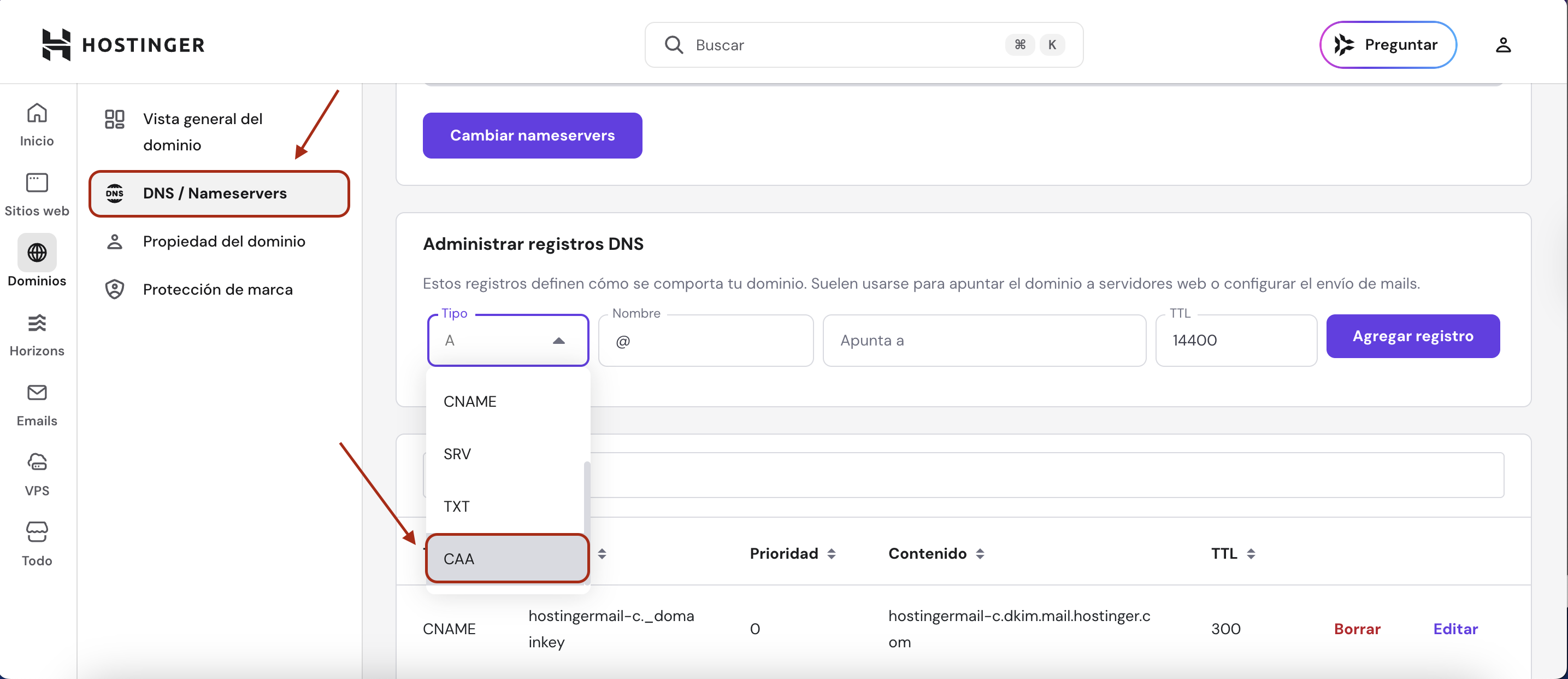Click Agregar registro button

[x=1412, y=336]
